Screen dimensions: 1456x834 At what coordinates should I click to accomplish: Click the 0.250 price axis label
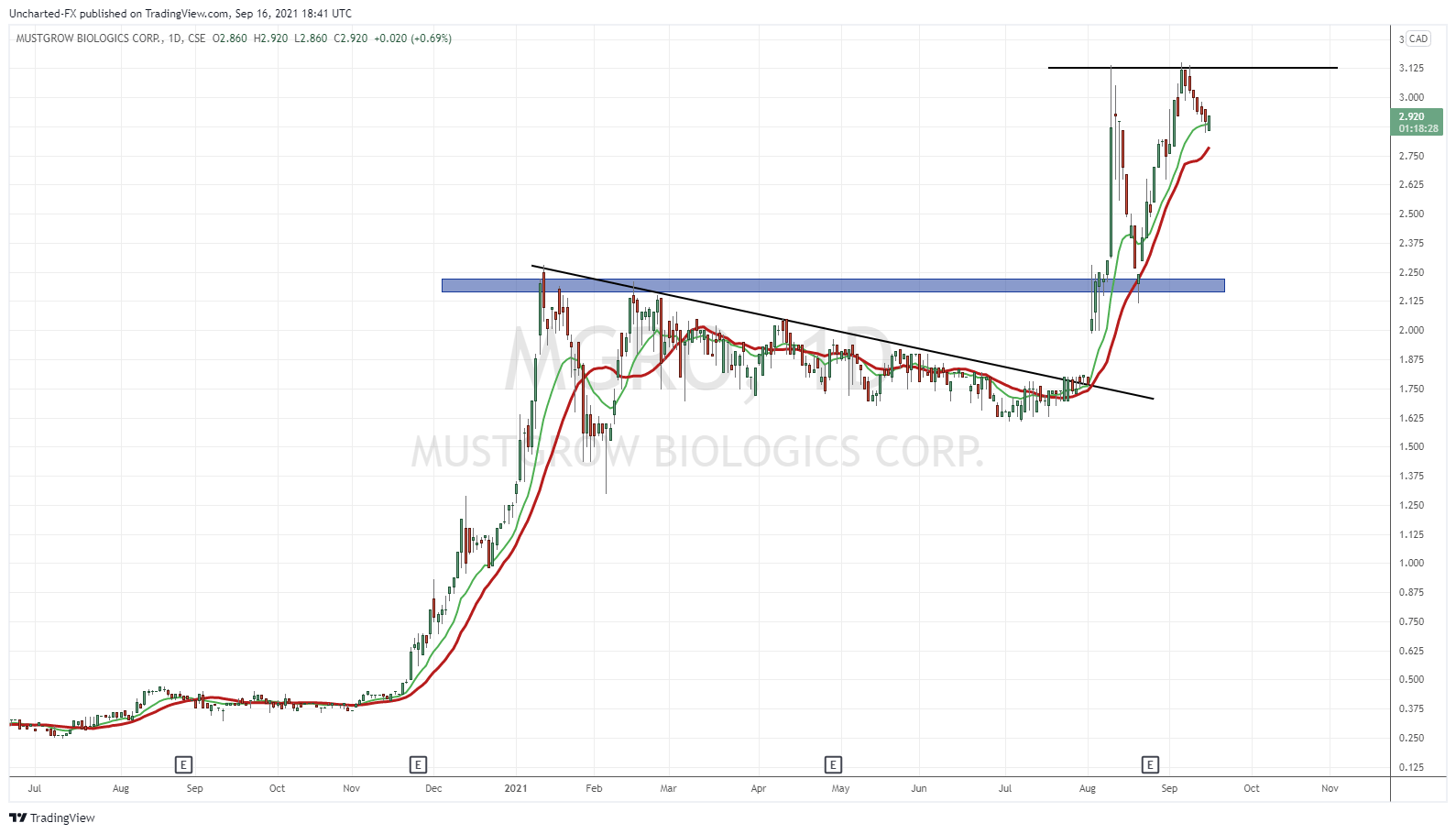point(1411,738)
